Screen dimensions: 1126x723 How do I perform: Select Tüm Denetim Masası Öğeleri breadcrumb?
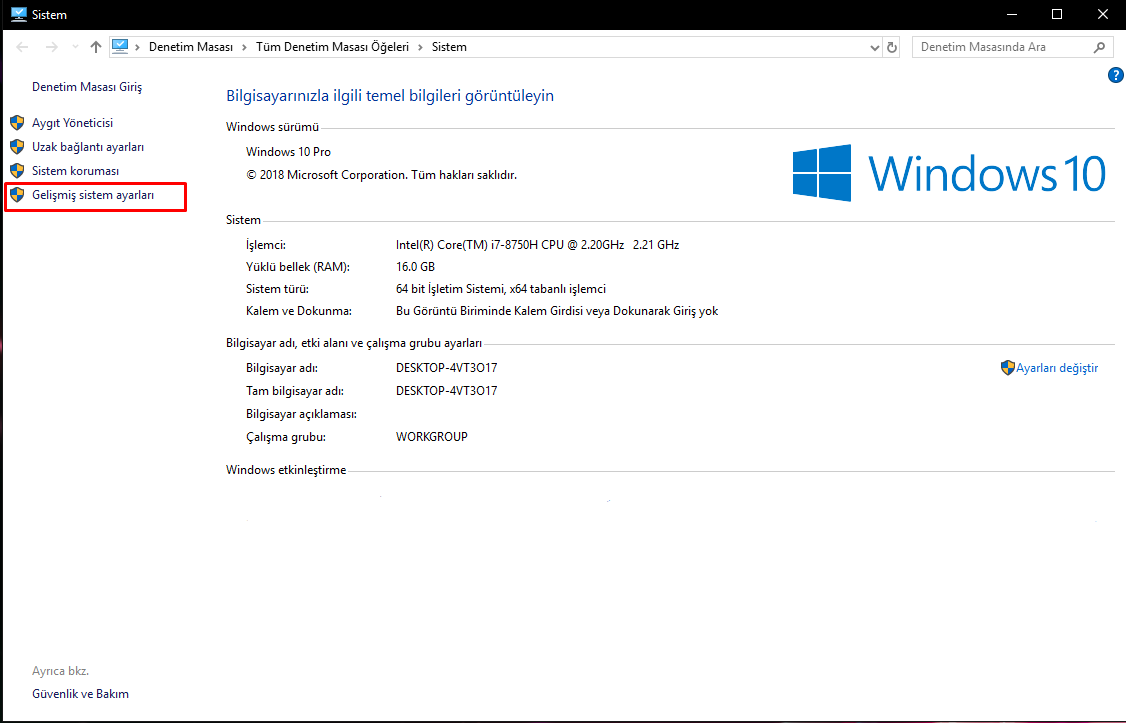pos(332,47)
